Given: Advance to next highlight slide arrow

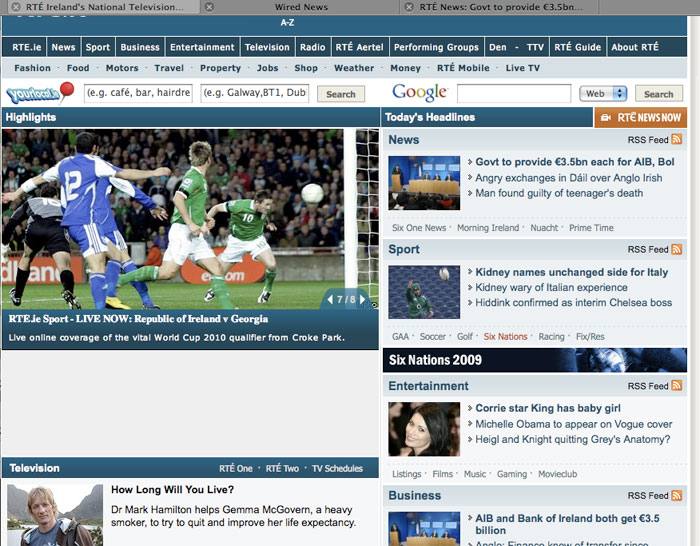Looking at the screenshot, I should 362,299.
